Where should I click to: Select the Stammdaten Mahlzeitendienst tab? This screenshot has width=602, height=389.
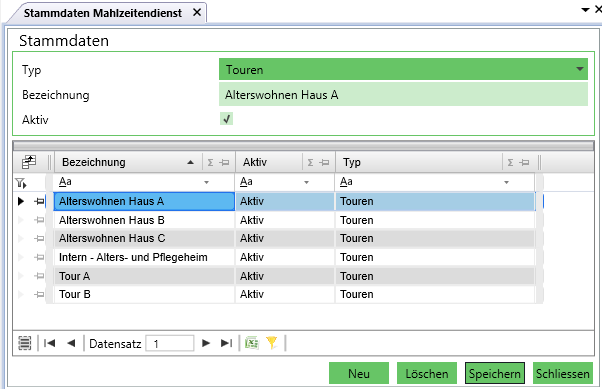pyautogui.click(x=103, y=13)
